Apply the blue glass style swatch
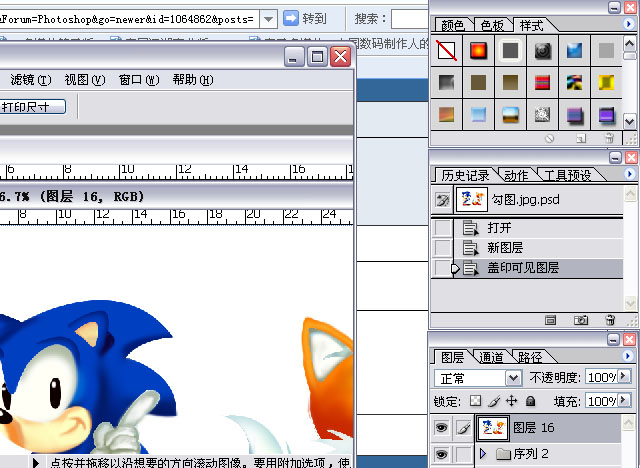 click(574, 51)
